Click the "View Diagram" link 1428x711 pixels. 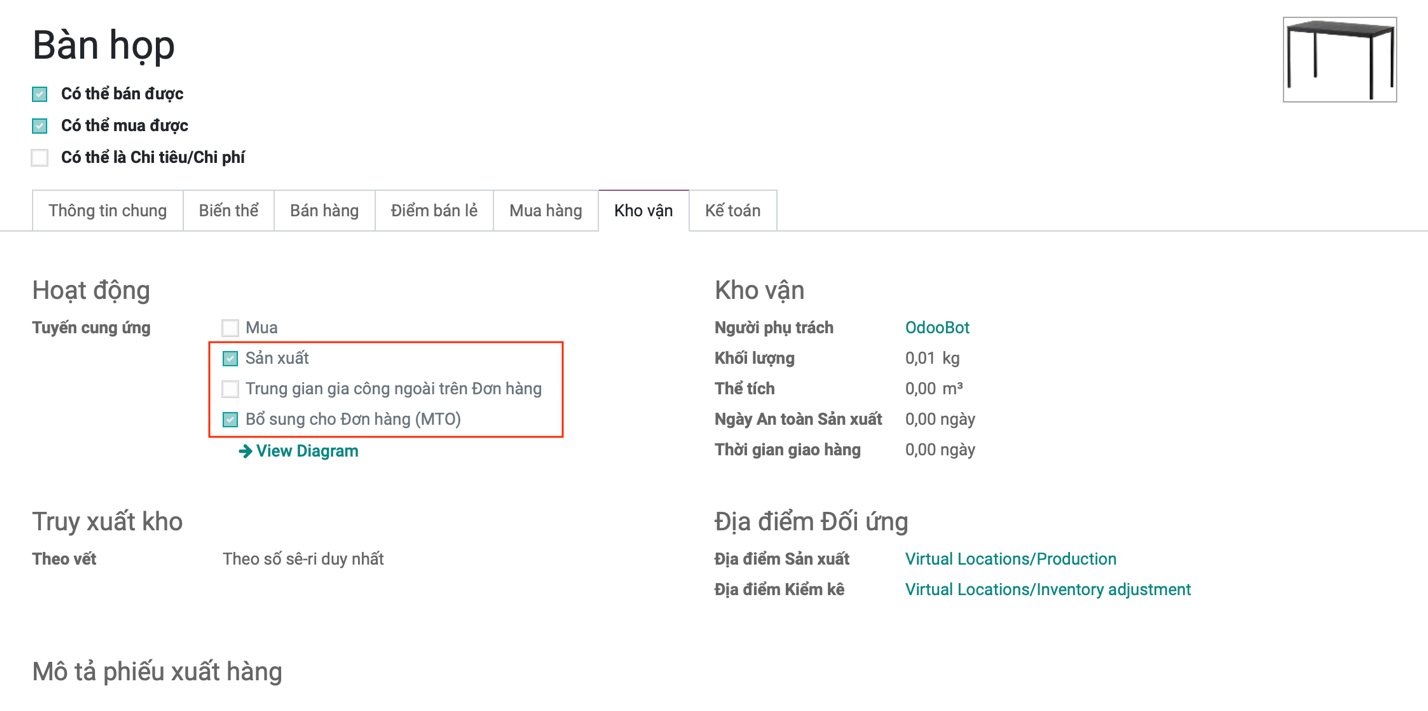[x=307, y=451]
